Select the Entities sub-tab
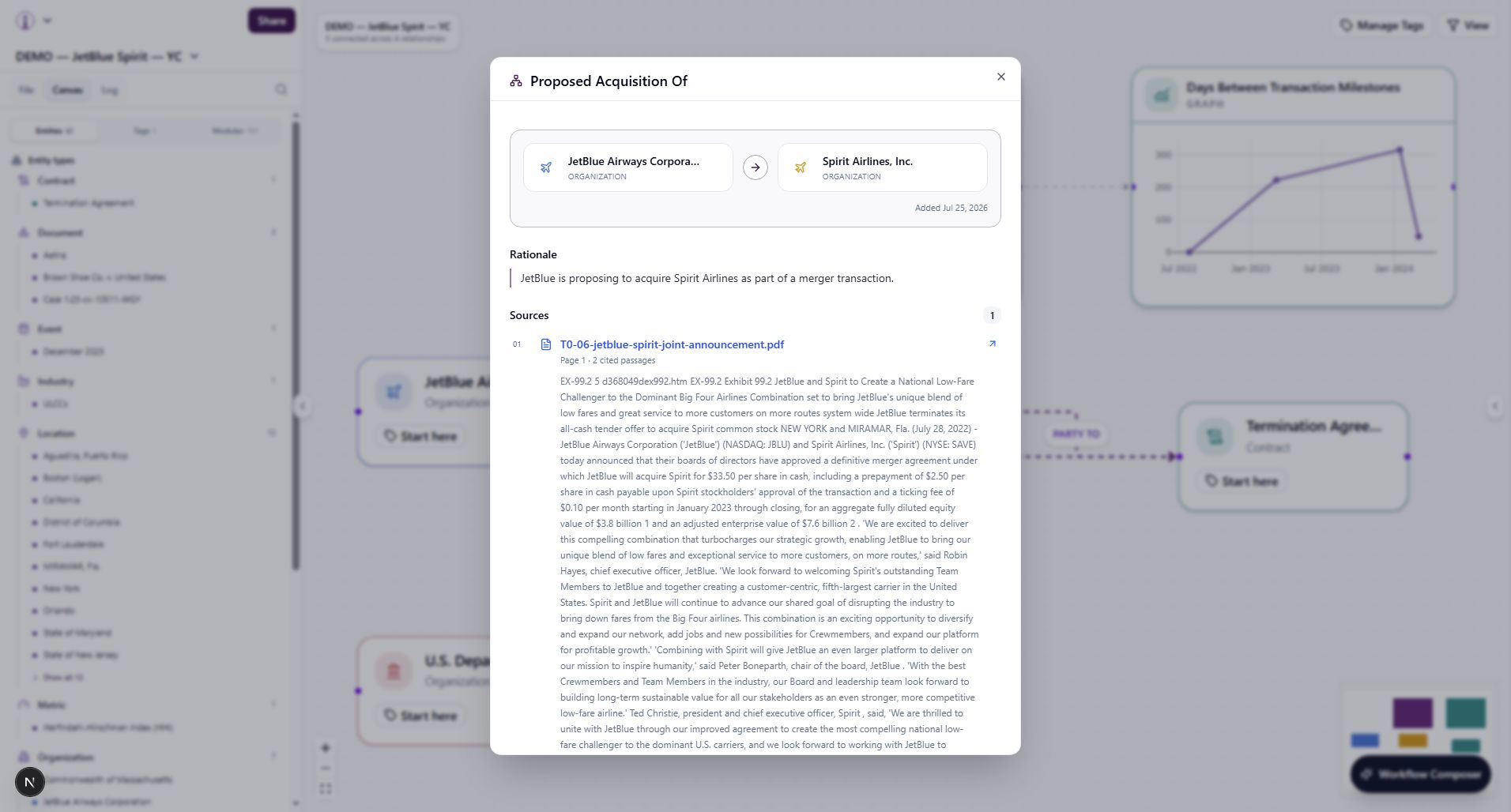Image resolution: width=1511 pixels, height=812 pixels. pos(55,131)
